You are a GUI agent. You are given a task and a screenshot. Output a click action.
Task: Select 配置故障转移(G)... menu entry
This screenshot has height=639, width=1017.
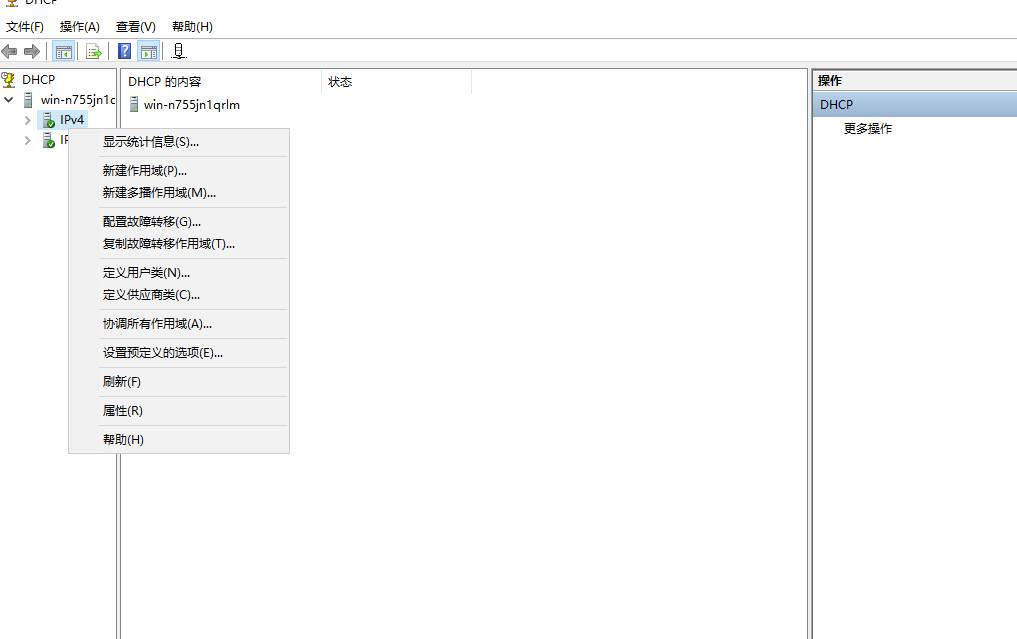[151, 222]
